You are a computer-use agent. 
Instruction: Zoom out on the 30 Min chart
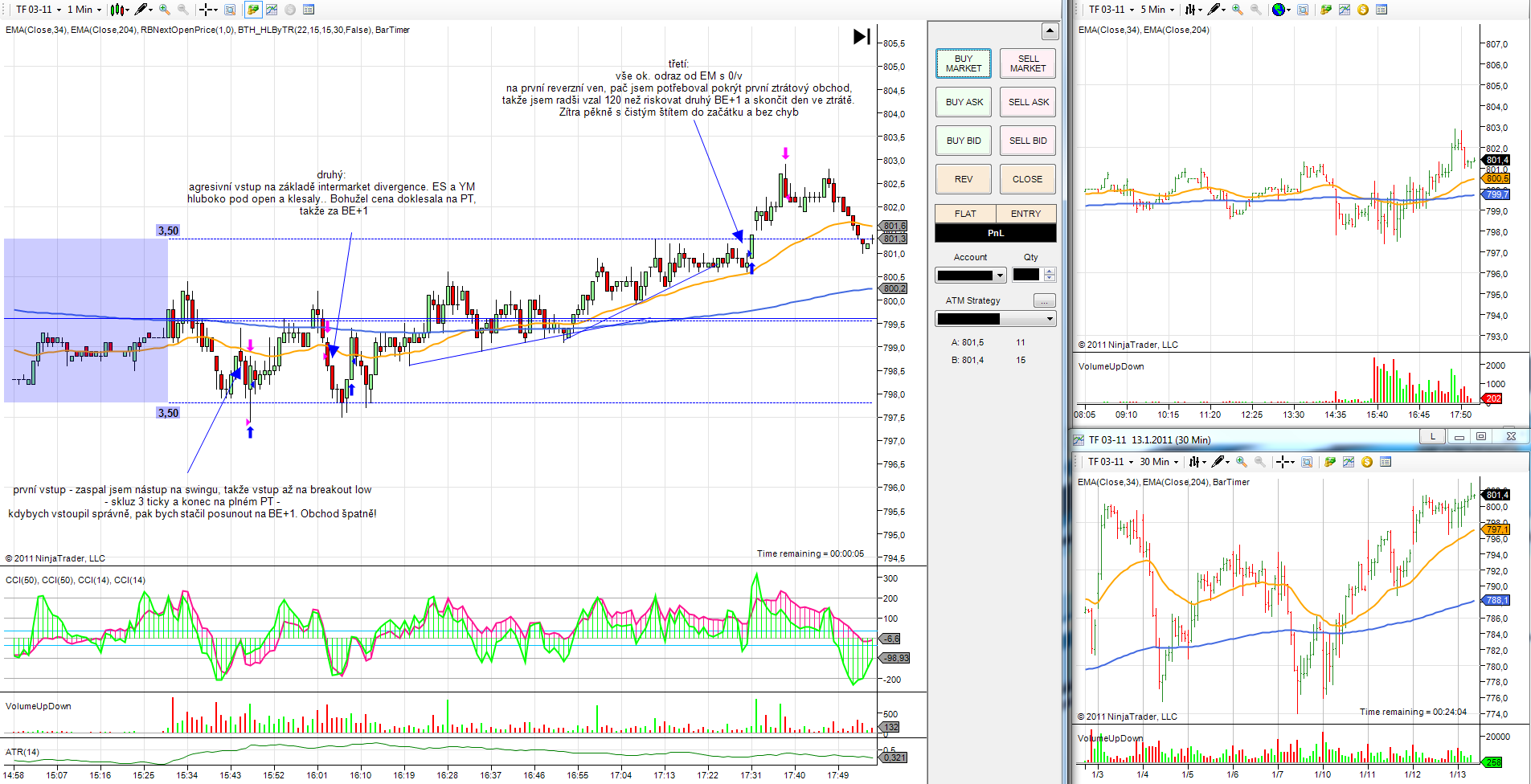click(x=1260, y=462)
